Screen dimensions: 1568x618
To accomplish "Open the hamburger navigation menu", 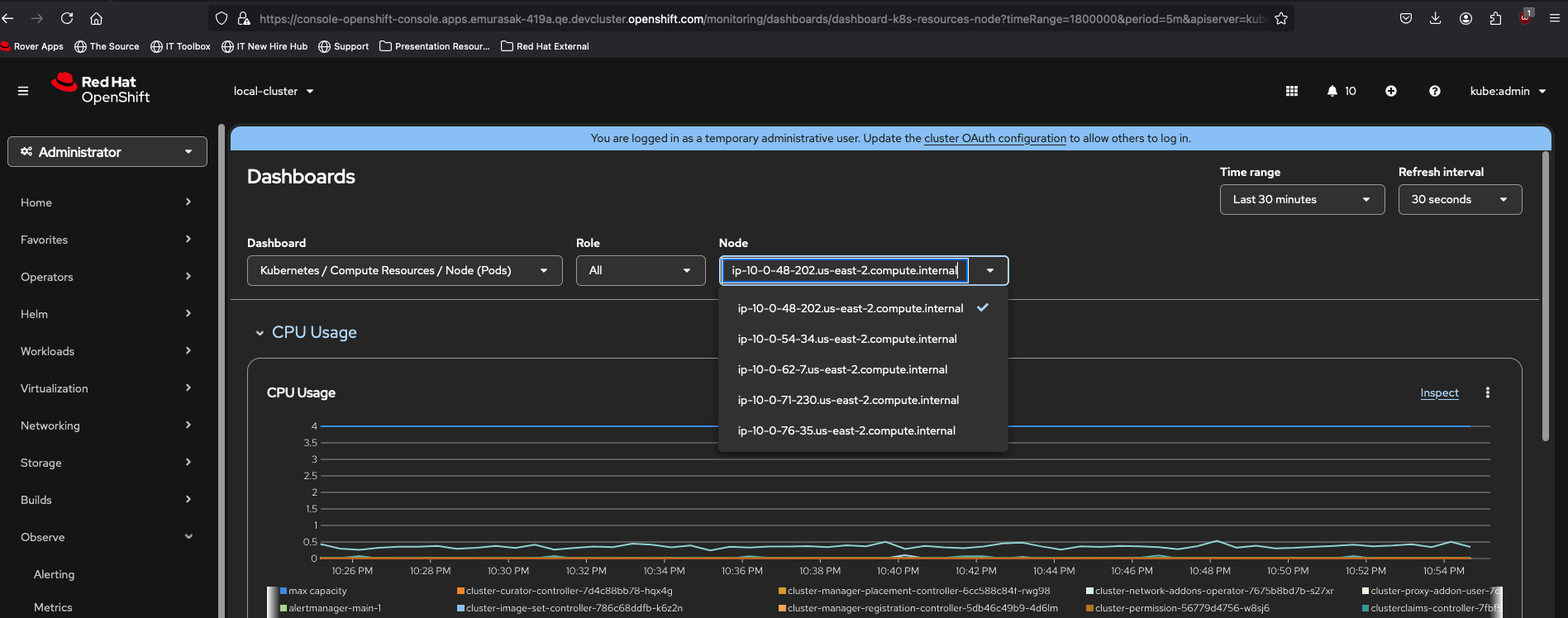I will pos(23,91).
